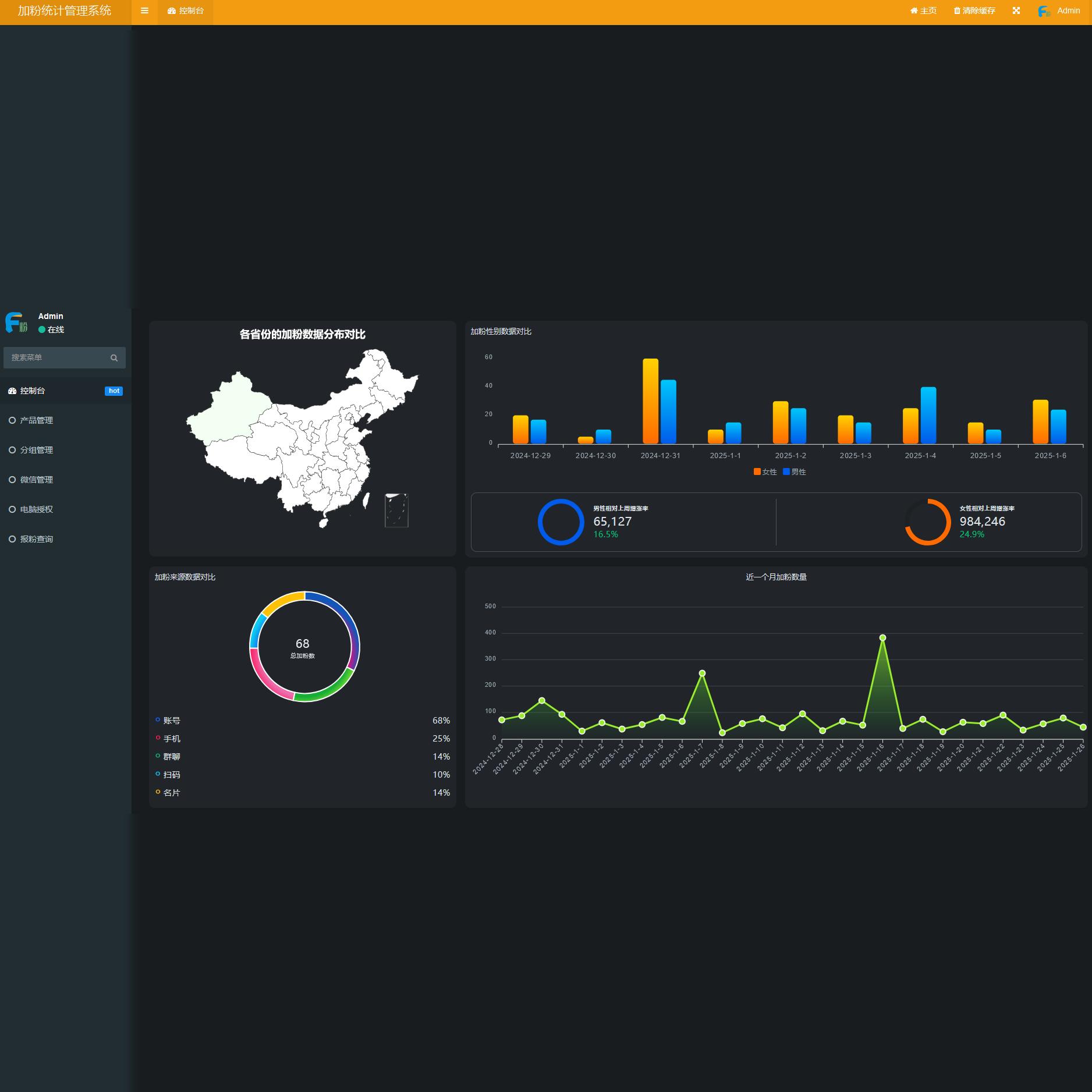Click the male count value 65,127

[x=612, y=522]
